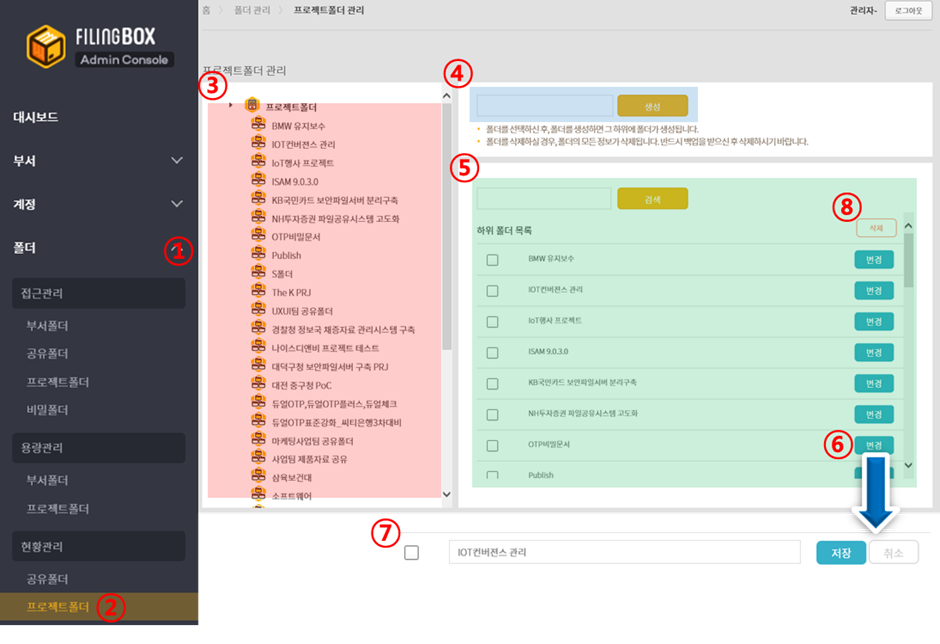Tick the checkbox in the rename row
Screen dimensions: 940x644
click(412, 552)
